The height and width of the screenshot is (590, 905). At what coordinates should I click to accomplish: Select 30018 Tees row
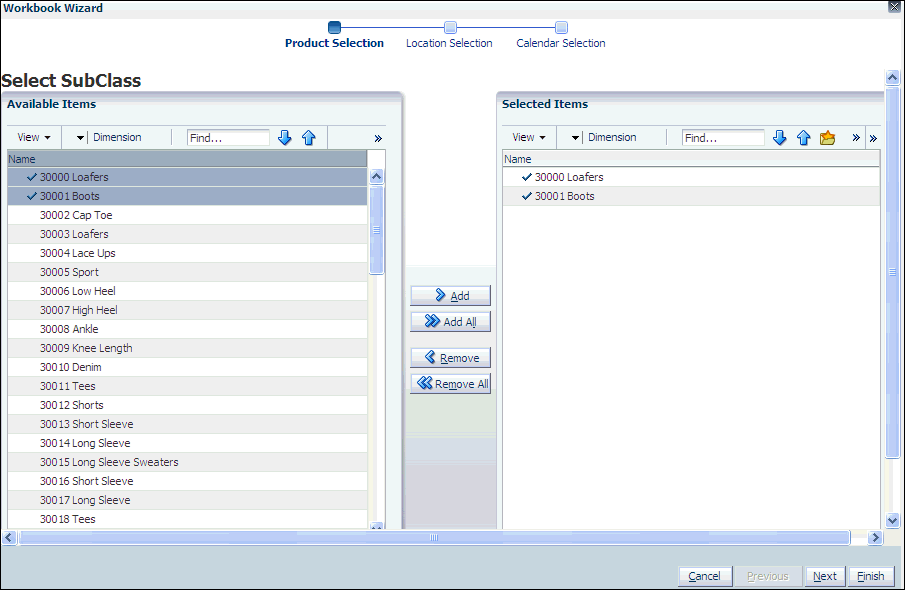point(187,520)
